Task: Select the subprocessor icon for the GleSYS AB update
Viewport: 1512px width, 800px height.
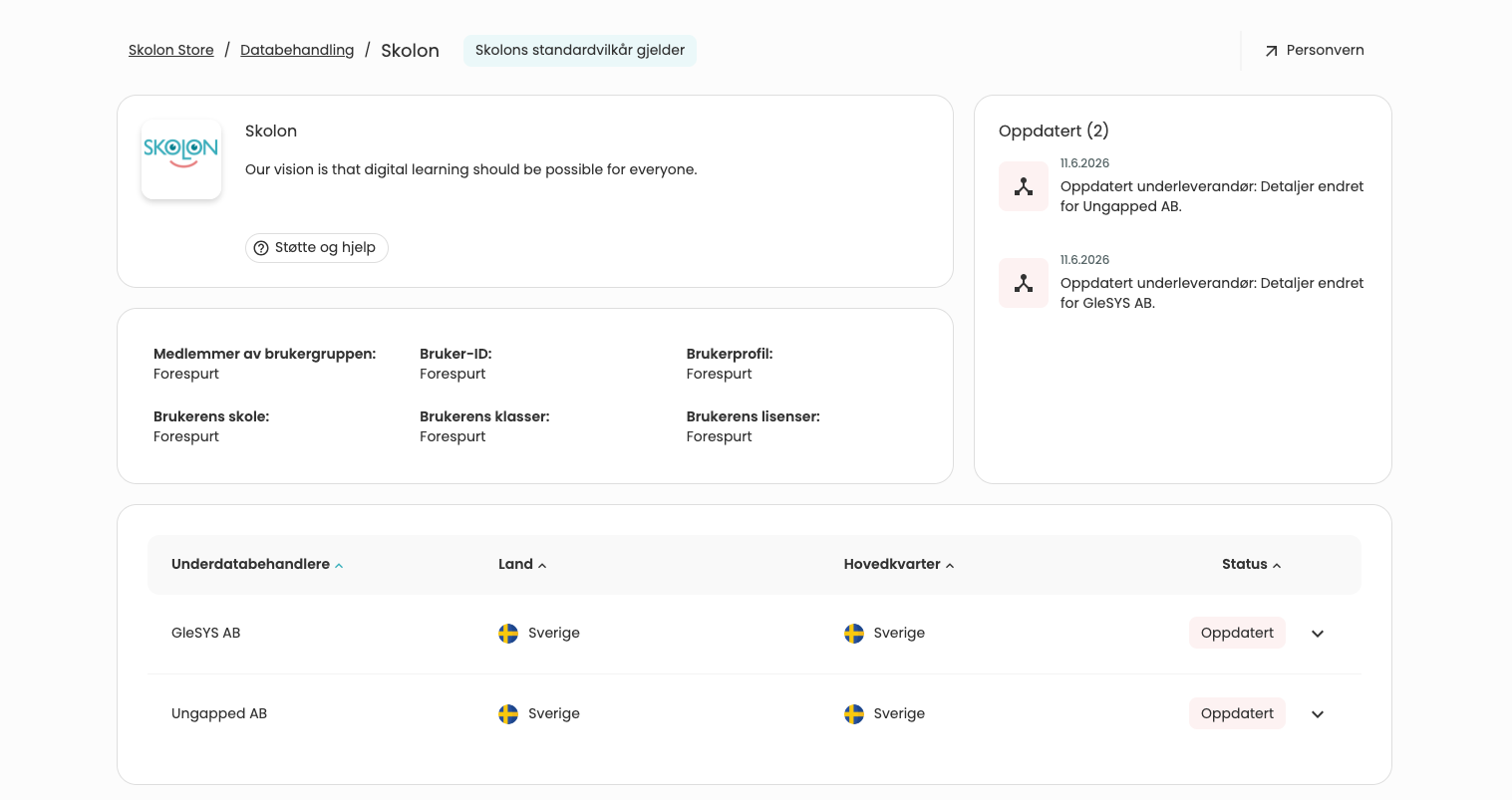Action: 1024,283
